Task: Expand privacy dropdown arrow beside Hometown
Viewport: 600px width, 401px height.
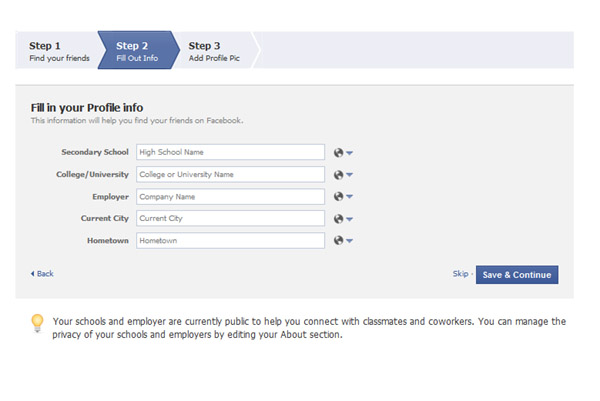Action: [x=349, y=241]
